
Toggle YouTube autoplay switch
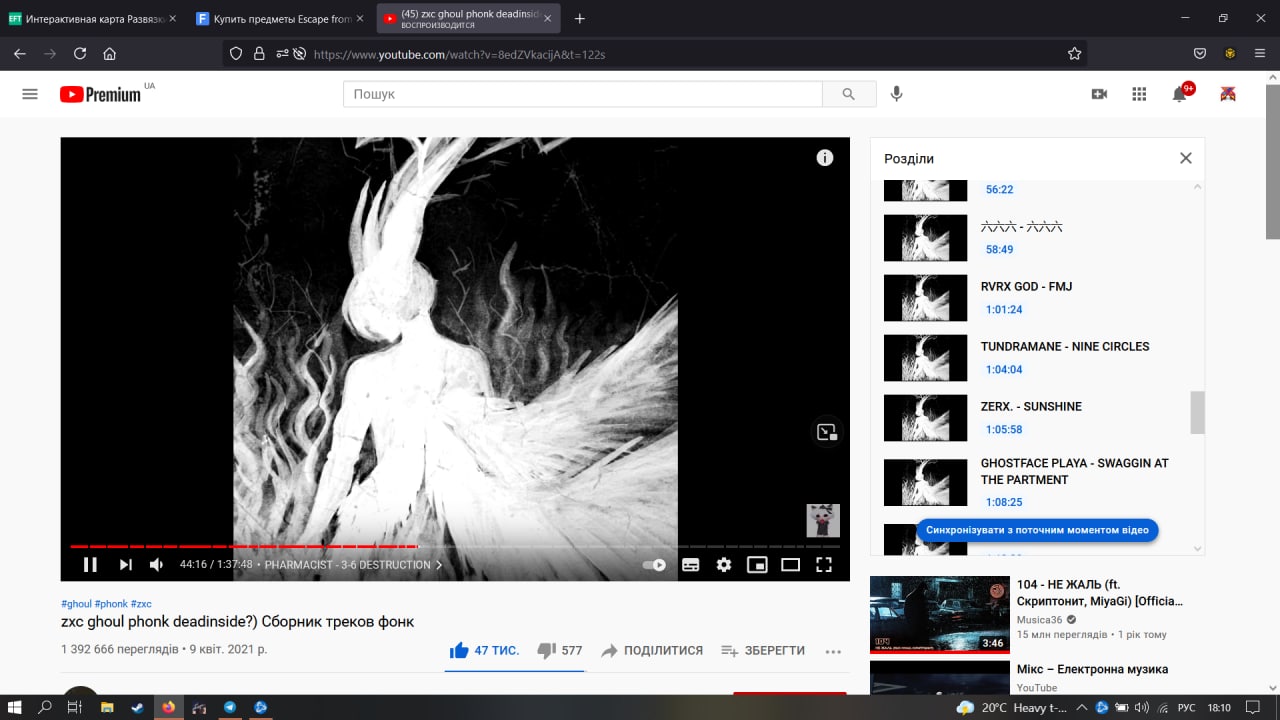(x=654, y=565)
